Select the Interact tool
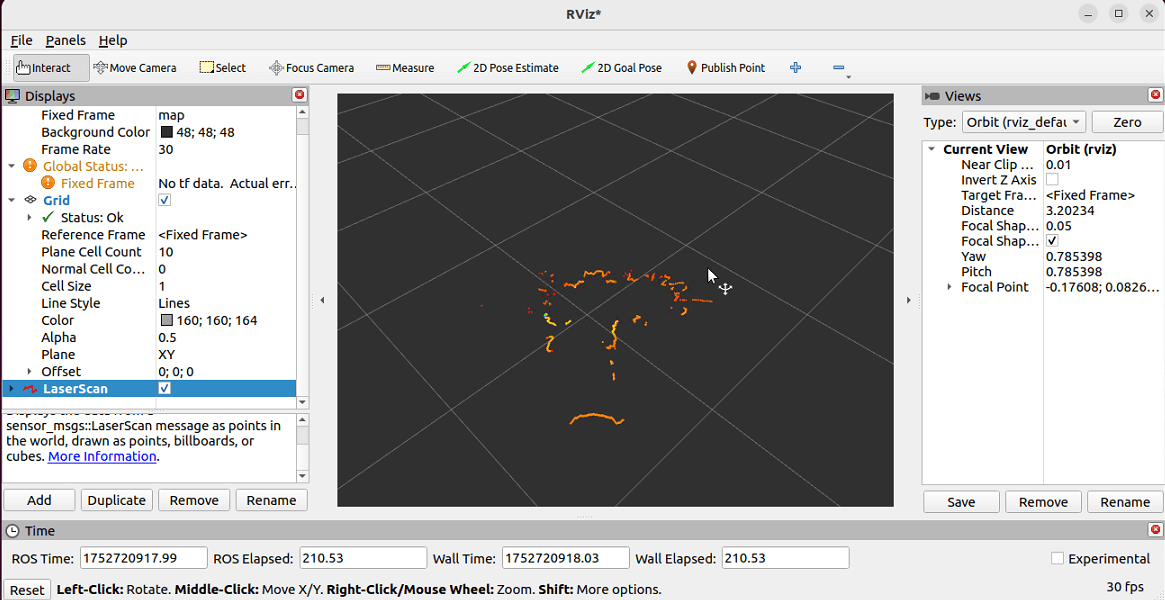This screenshot has width=1165, height=600. point(43,68)
